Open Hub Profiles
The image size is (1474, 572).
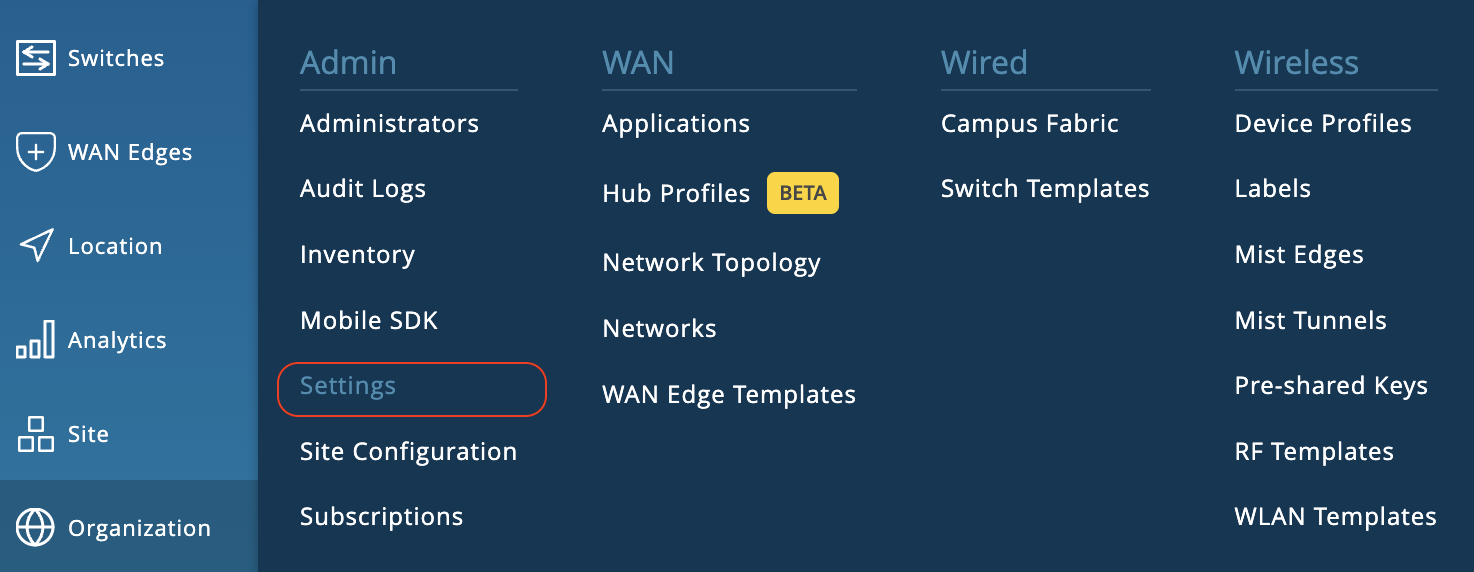[676, 194]
